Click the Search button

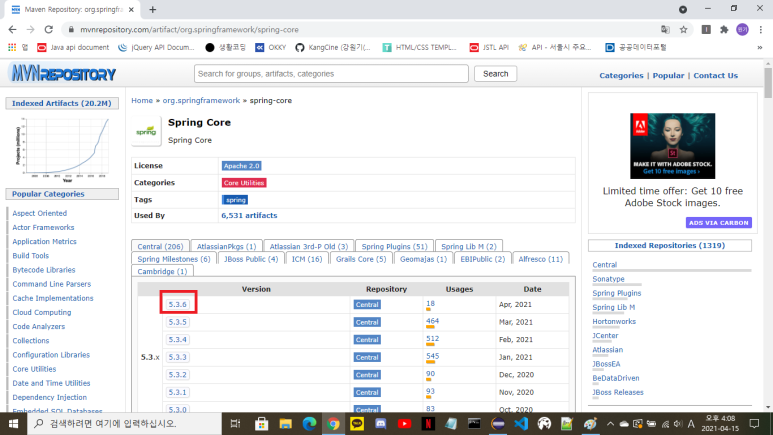point(495,73)
